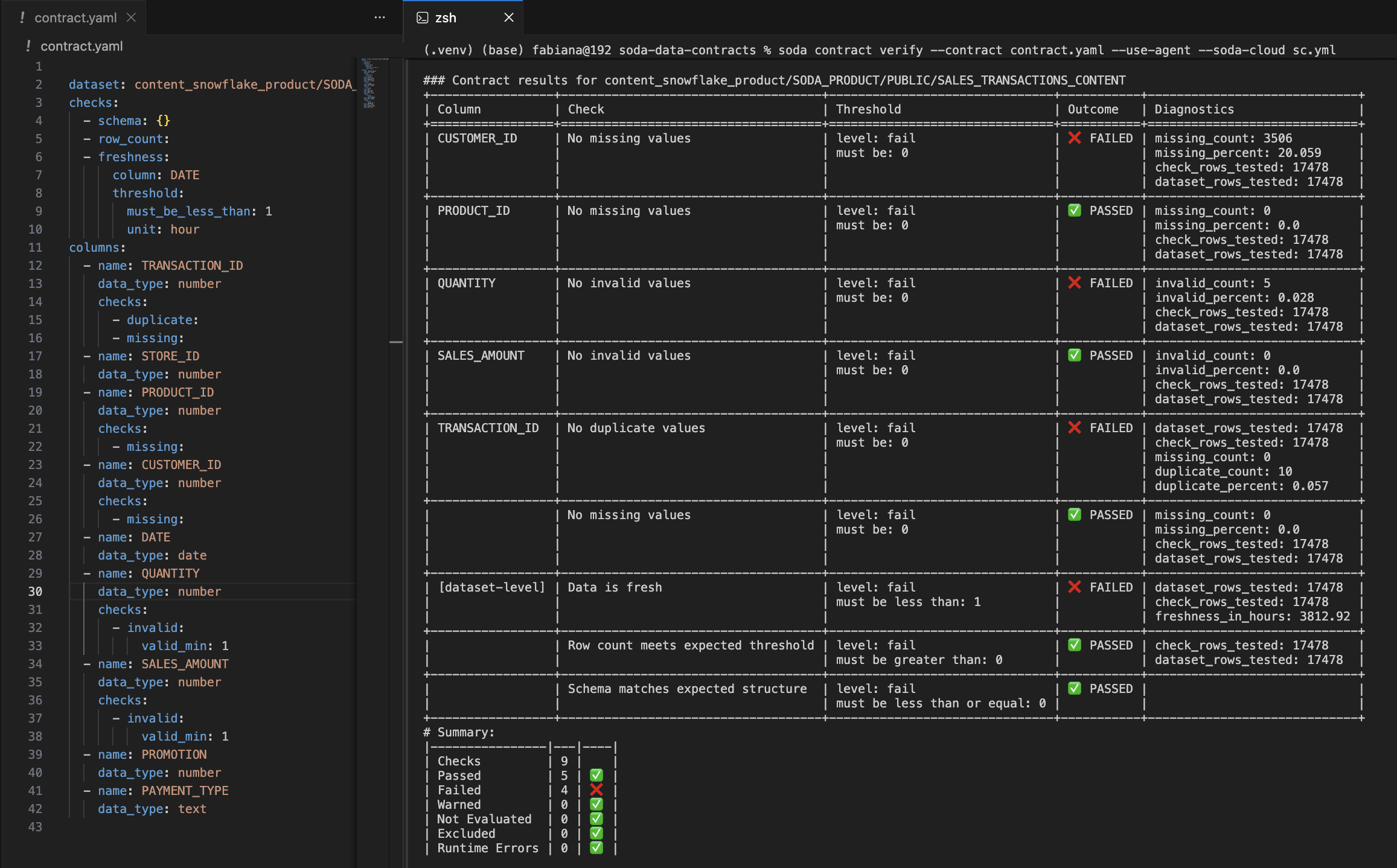Click the freshness key on line 6
Image resolution: width=1397 pixels, height=868 pixels.
130,157
